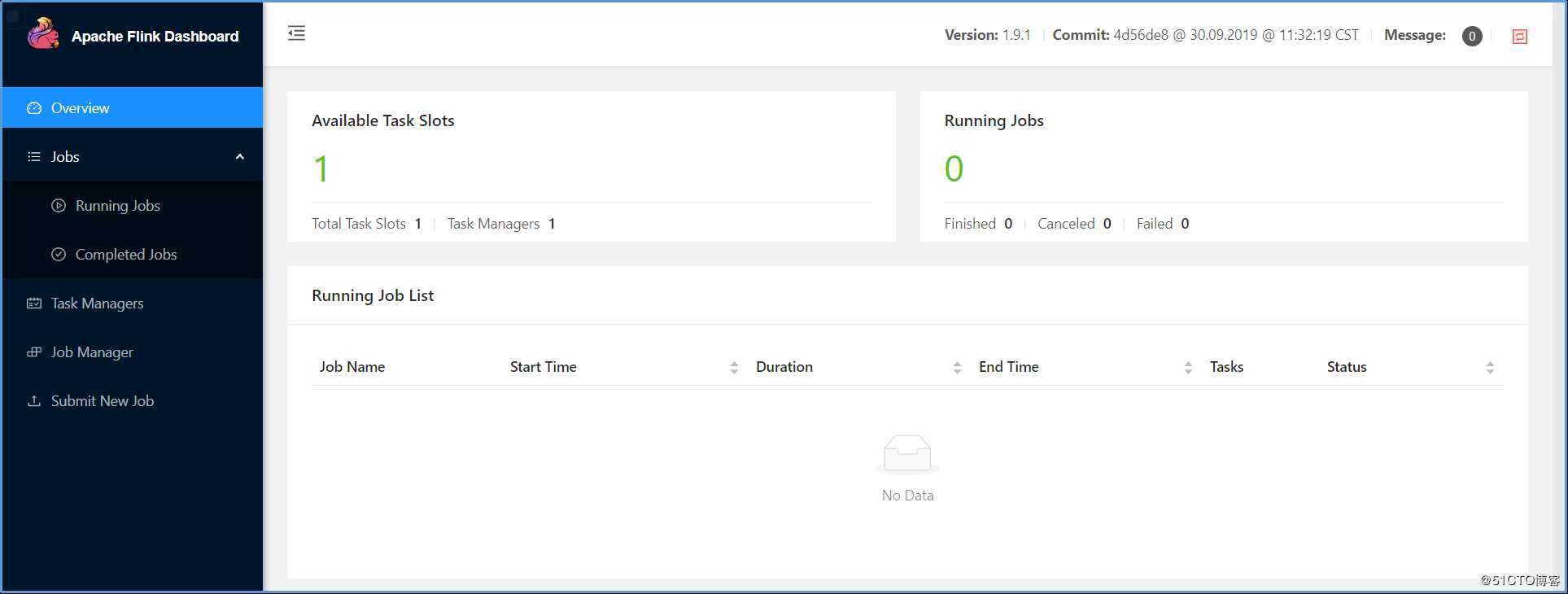Screen dimensions: 1568x594
Task: Click the Running Jobs play icon
Action: tap(59, 206)
